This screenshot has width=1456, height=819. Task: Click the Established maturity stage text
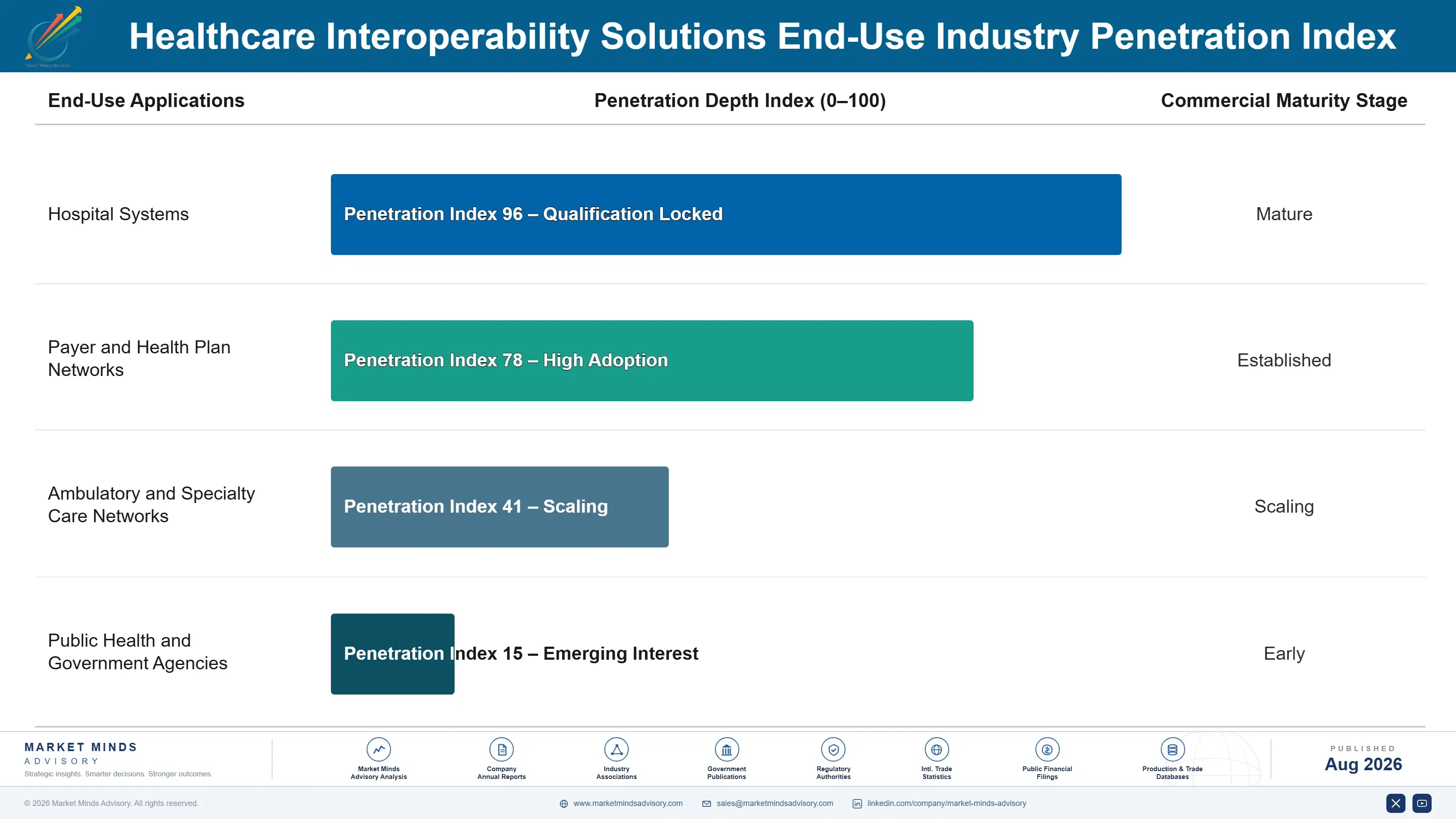(x=1284, y=360)
